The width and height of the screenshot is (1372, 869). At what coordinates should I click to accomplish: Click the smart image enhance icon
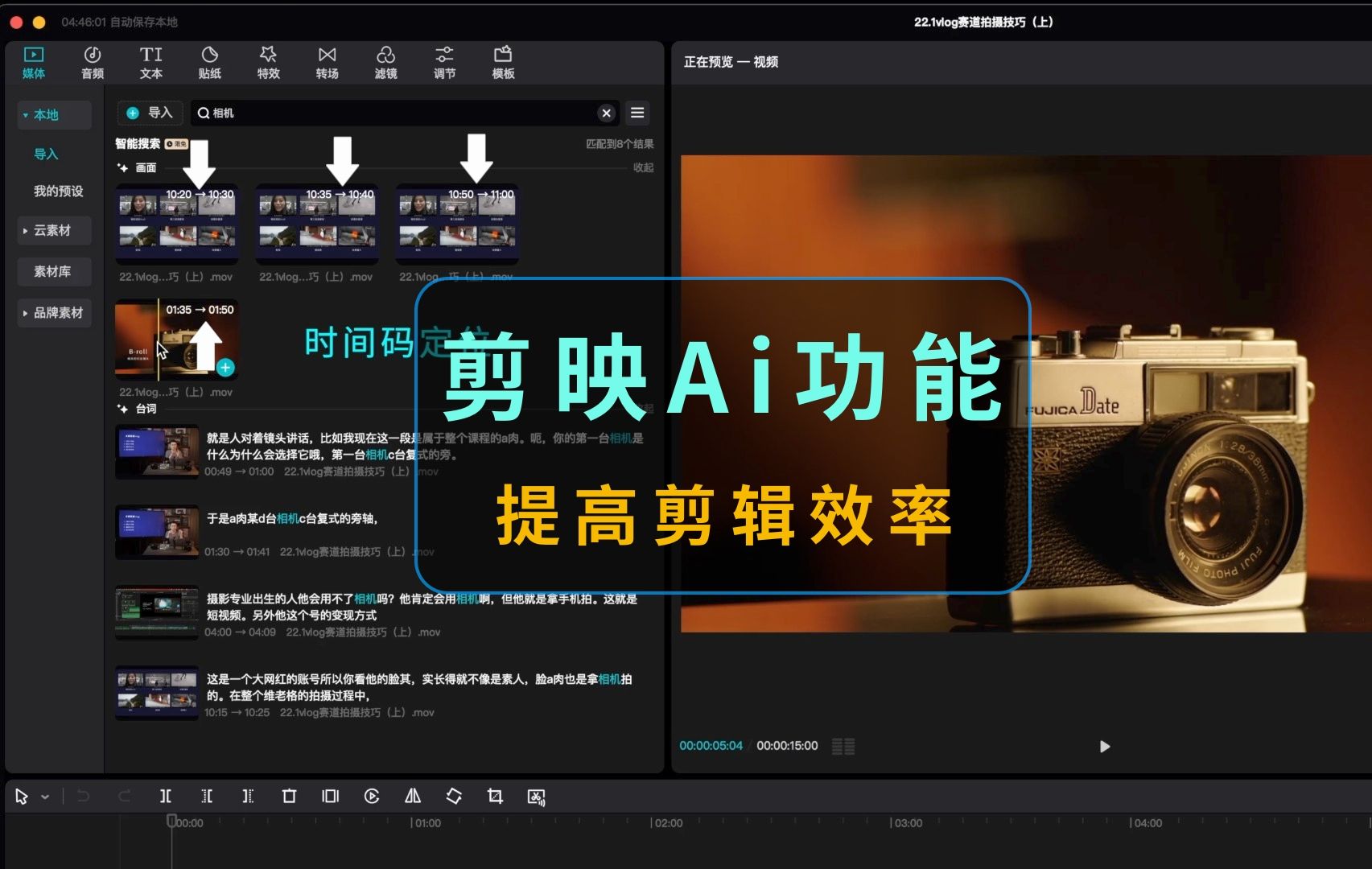tap(536, 797)
